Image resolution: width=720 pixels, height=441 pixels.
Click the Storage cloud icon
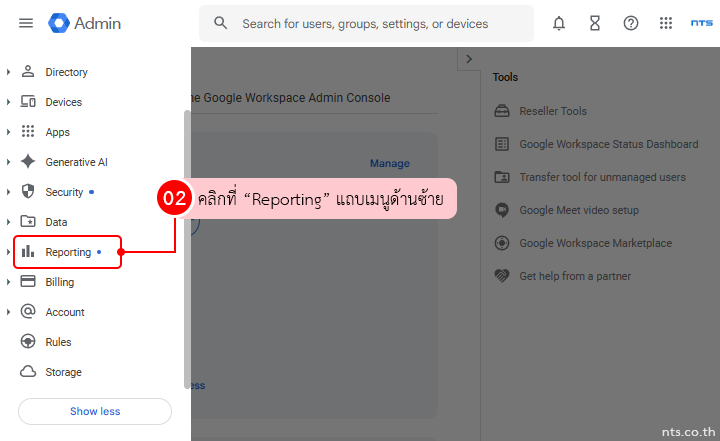click(28, 372)
